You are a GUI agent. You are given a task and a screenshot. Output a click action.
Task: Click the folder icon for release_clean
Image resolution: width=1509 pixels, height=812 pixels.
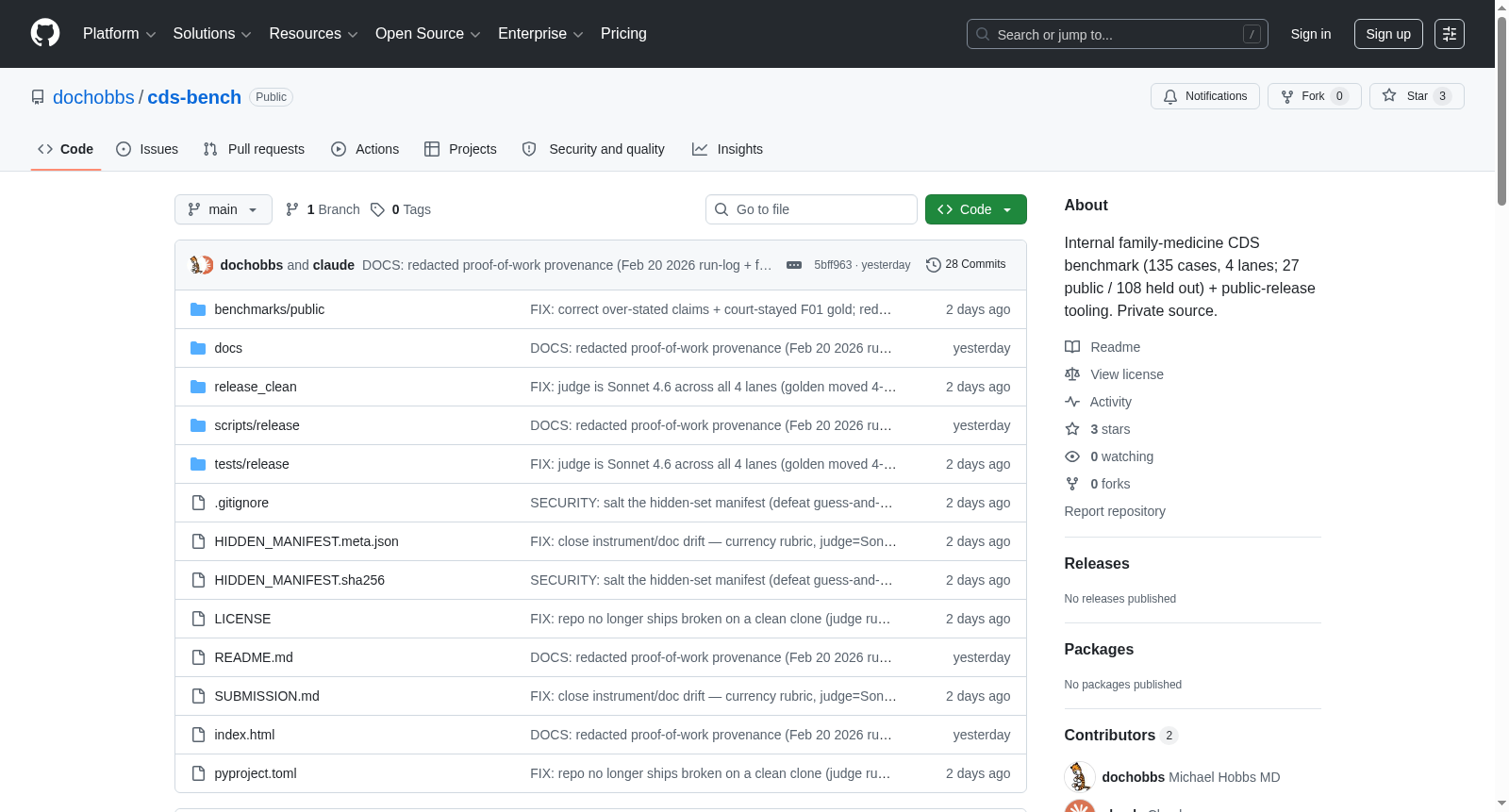click(x=198, y=387)
